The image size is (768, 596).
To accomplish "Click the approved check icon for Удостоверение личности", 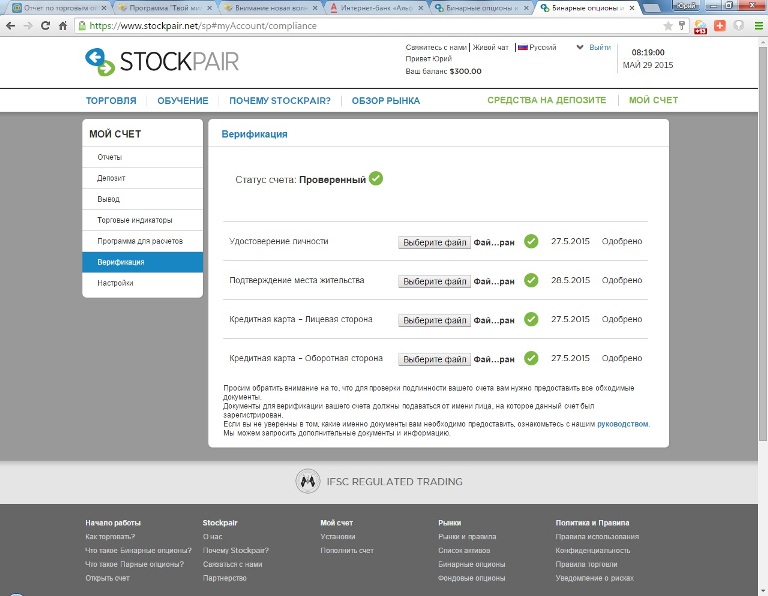I will click(x=531, y=241).
